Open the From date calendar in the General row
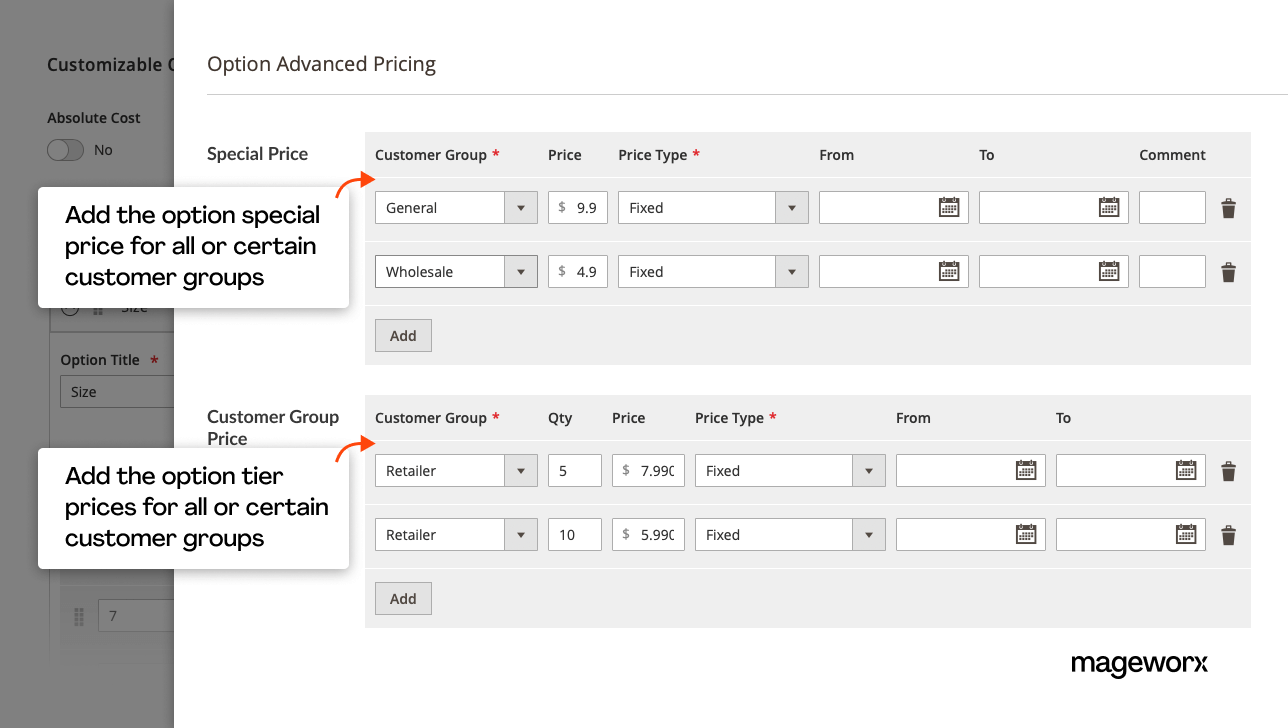This screenshot has height=728, width=1288. tap(948, 207)
